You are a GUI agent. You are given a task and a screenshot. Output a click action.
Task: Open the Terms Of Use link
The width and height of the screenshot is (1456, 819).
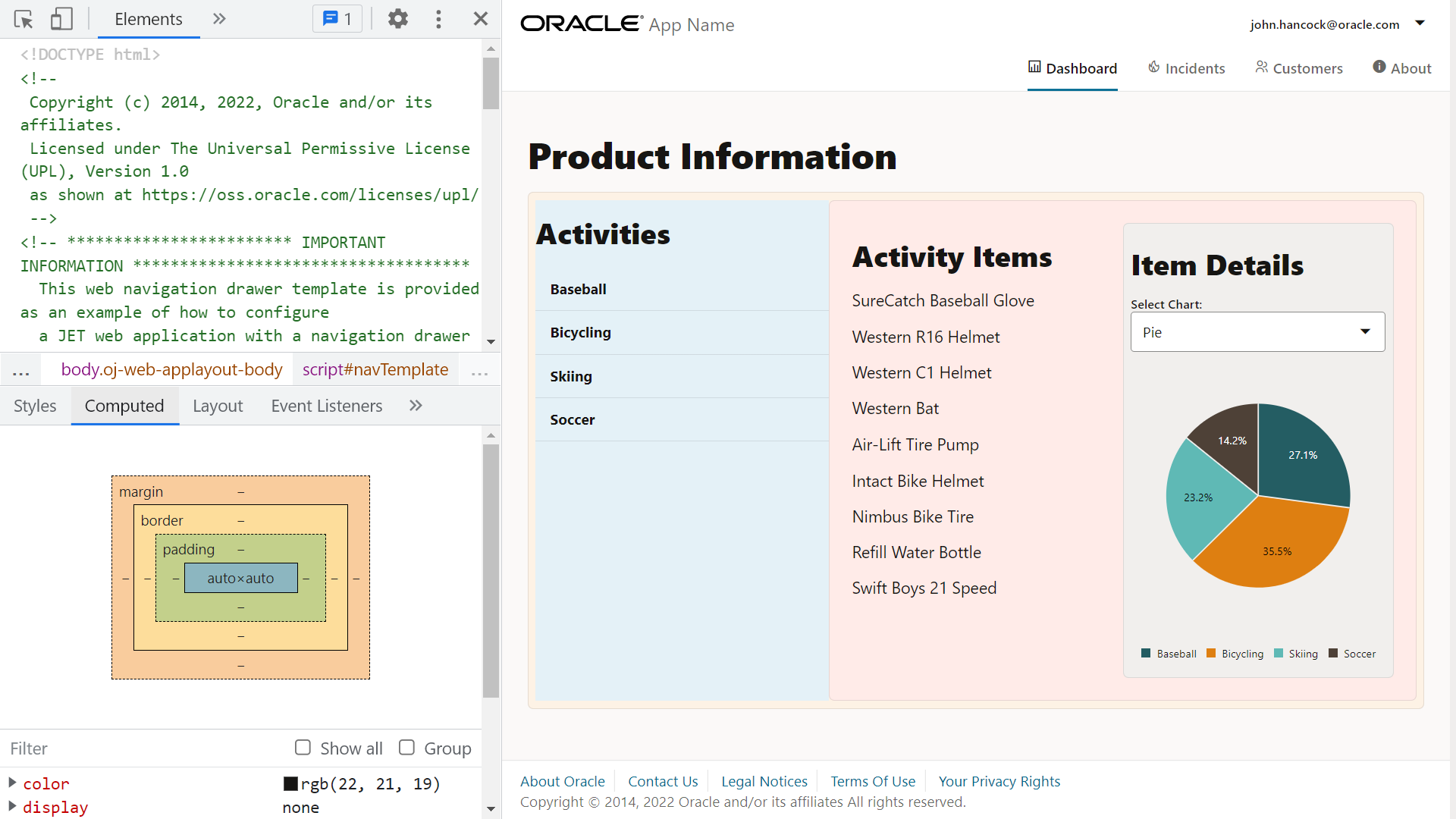coord(873,781)
